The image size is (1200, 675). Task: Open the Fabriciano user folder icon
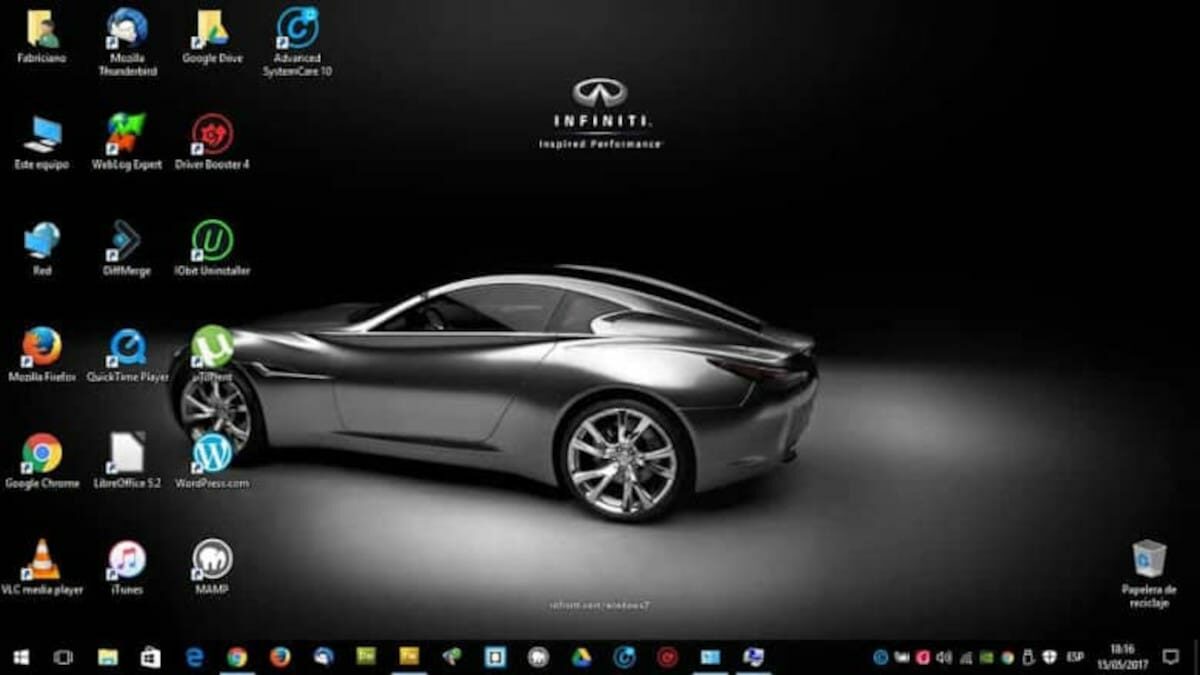point(42,35)
